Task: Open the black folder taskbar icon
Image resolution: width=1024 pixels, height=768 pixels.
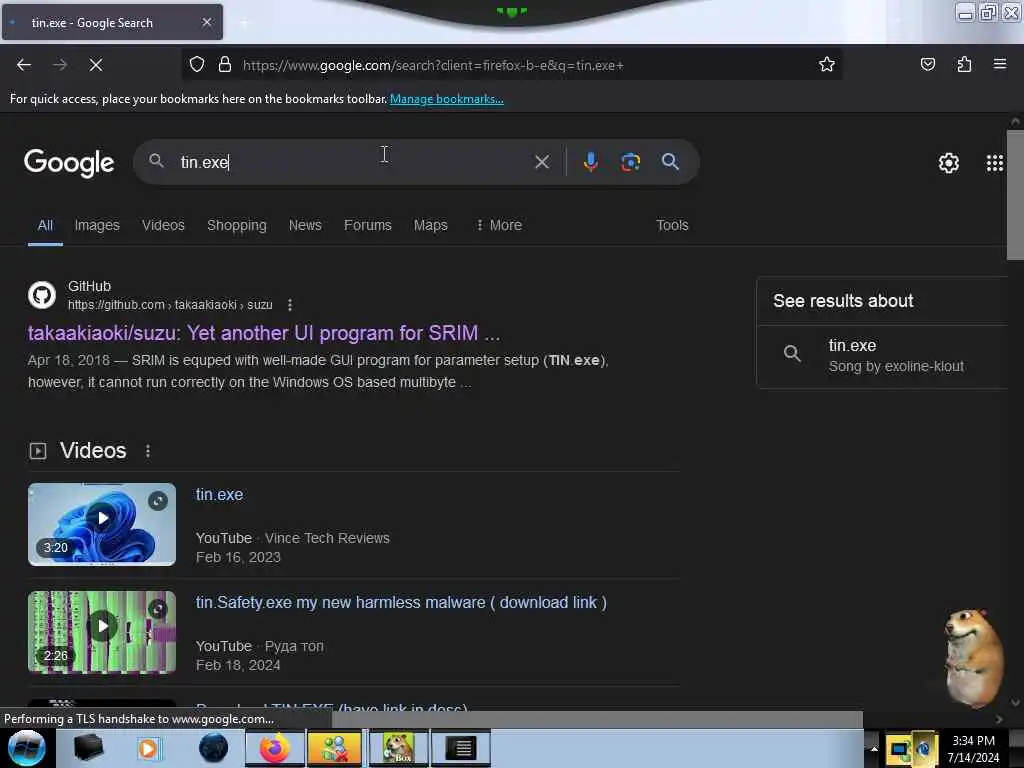Action: pos(88,748)
